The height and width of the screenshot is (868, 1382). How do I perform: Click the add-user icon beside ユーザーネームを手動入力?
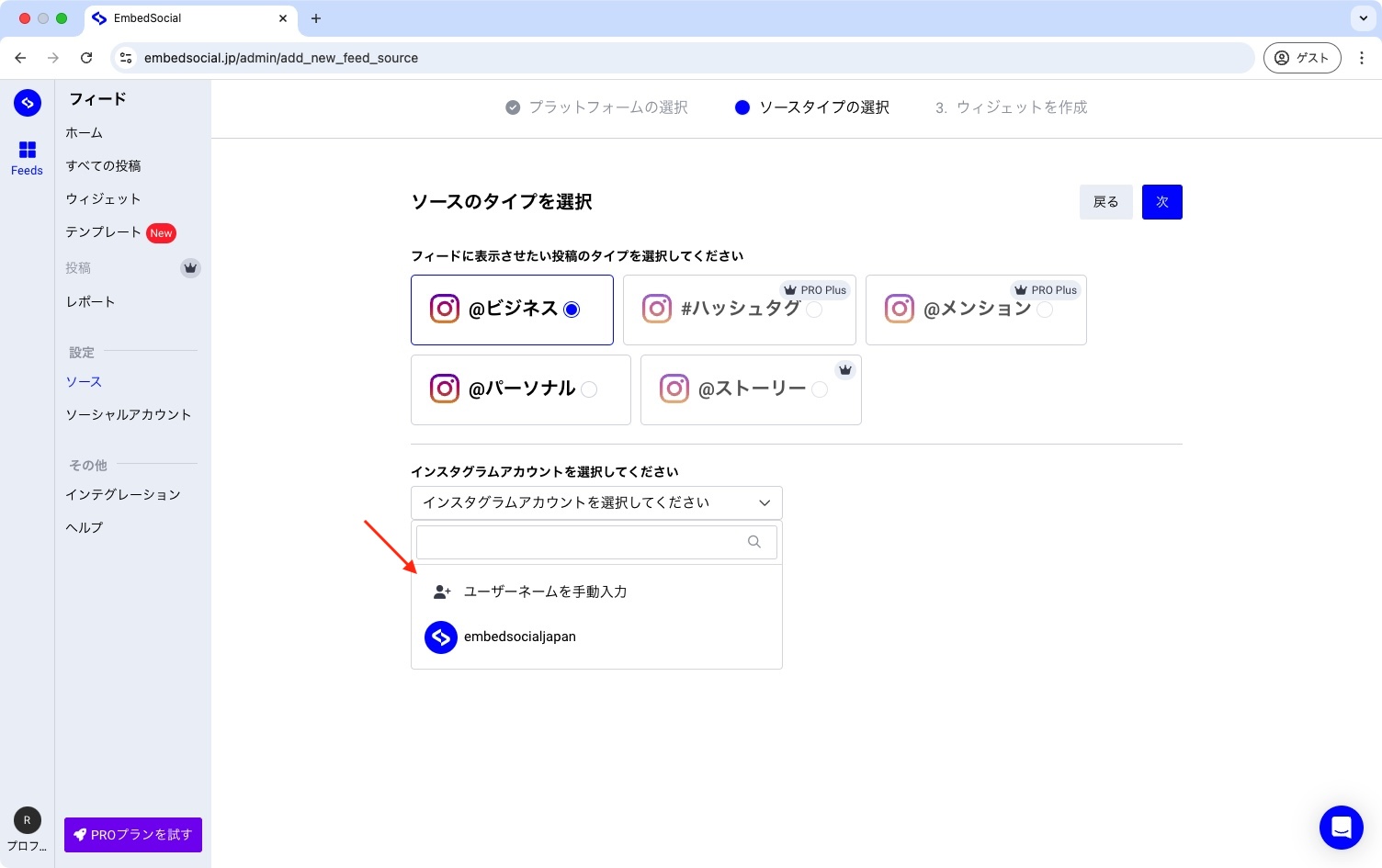pos(442,592)
